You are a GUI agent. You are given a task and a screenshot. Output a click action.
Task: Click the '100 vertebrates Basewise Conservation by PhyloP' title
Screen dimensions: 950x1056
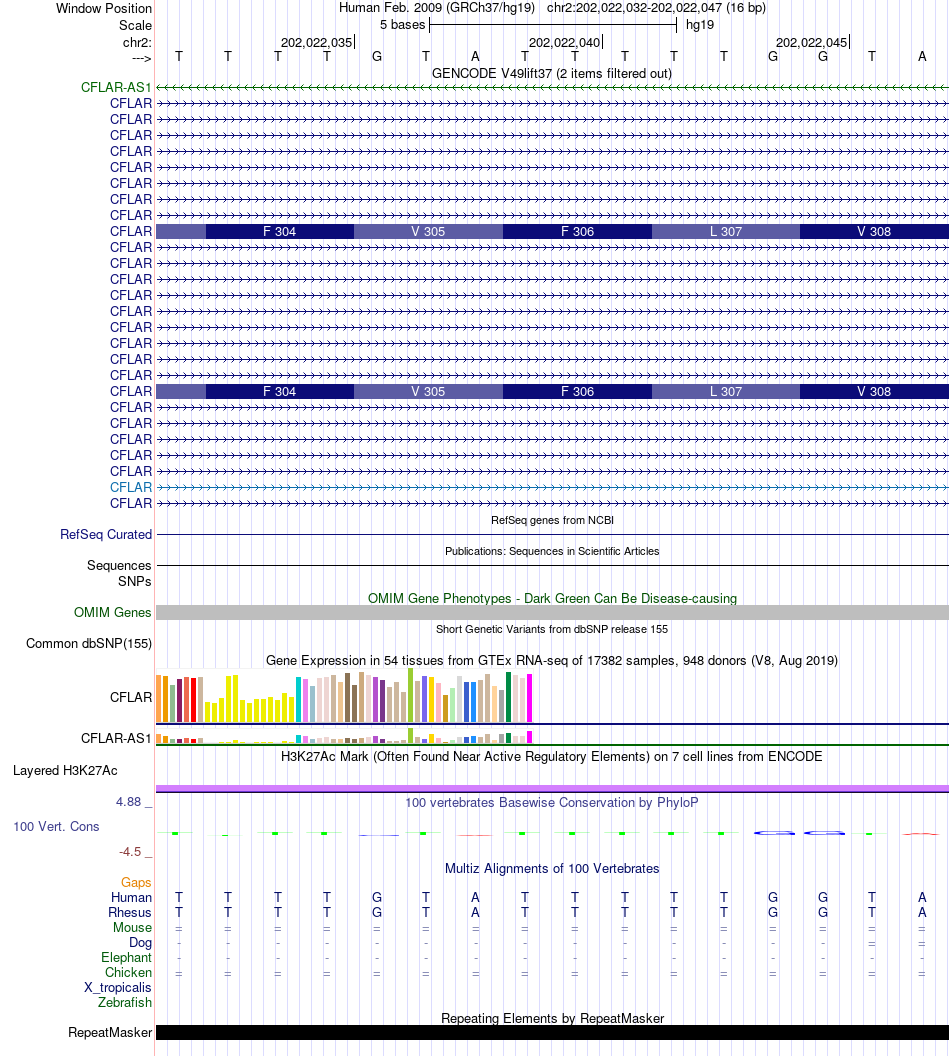(552, 802)
